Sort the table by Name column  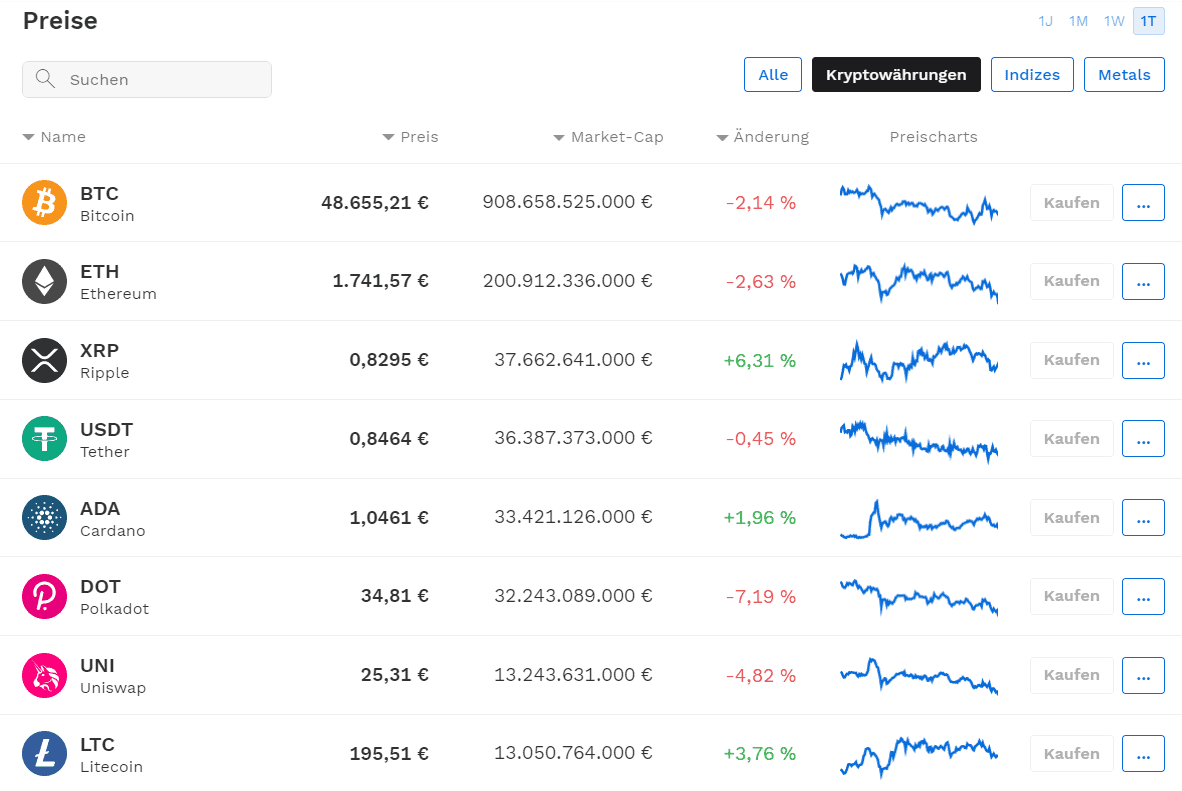pyautogui.click(x=54, y=137)
